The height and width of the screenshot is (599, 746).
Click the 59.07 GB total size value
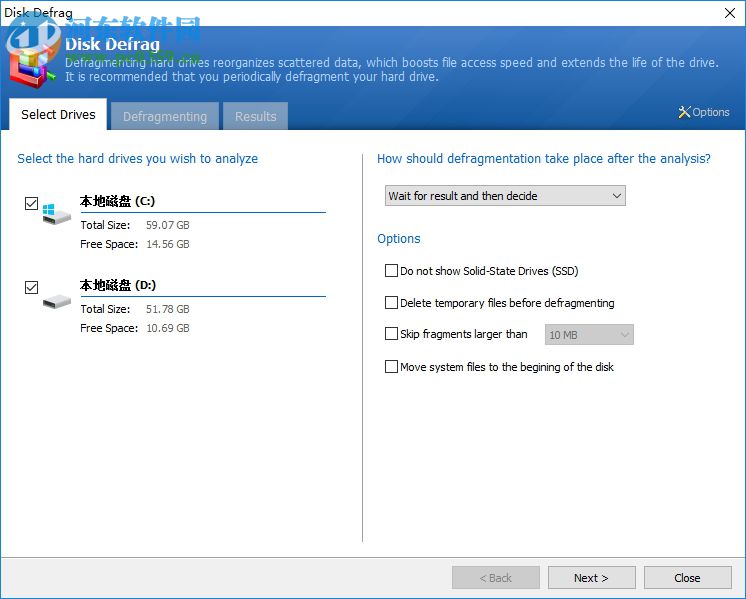click(167, 225)
